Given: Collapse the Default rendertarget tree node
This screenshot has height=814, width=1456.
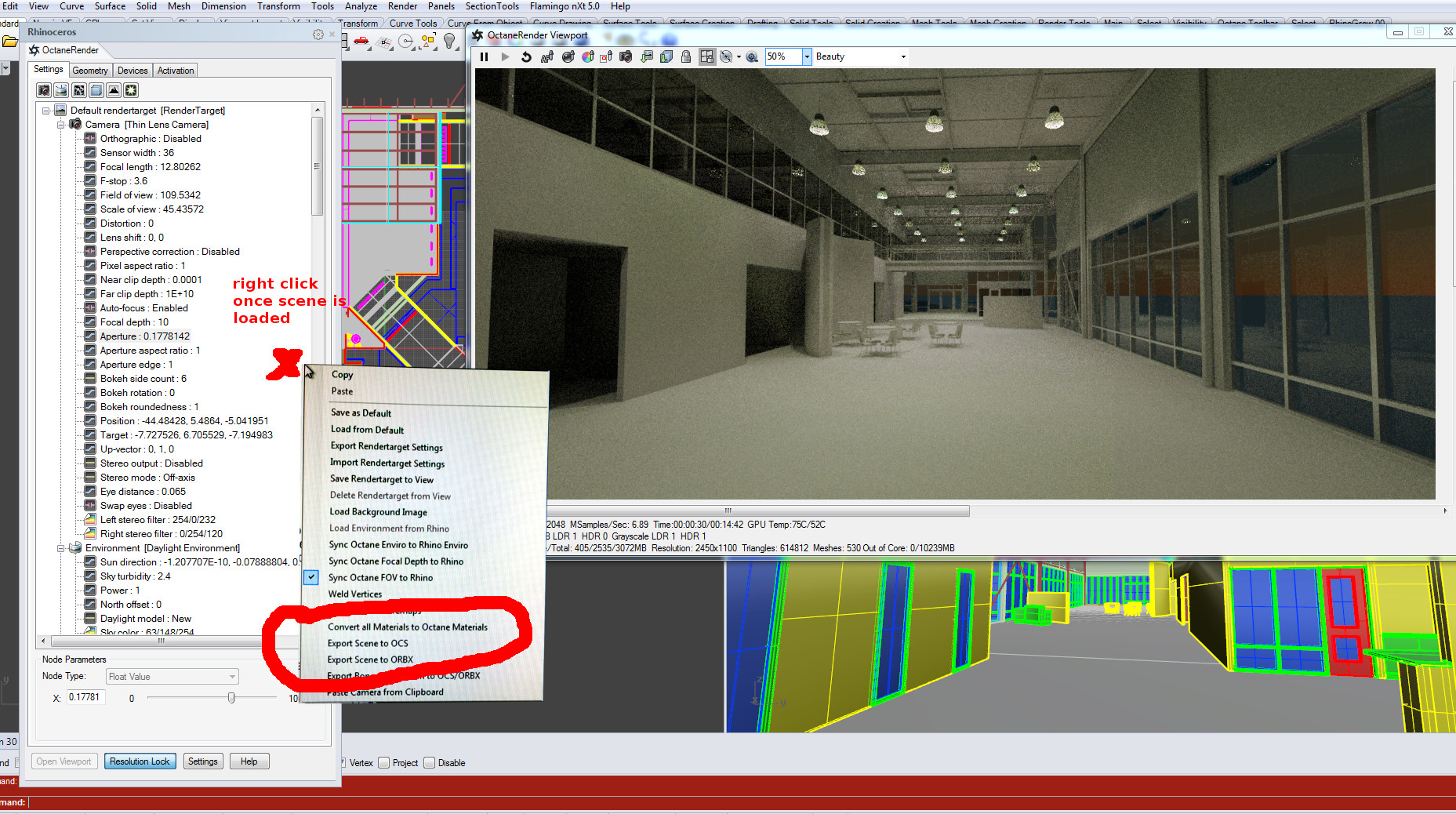Looking at the screenshot, I should tap(46, 111).
